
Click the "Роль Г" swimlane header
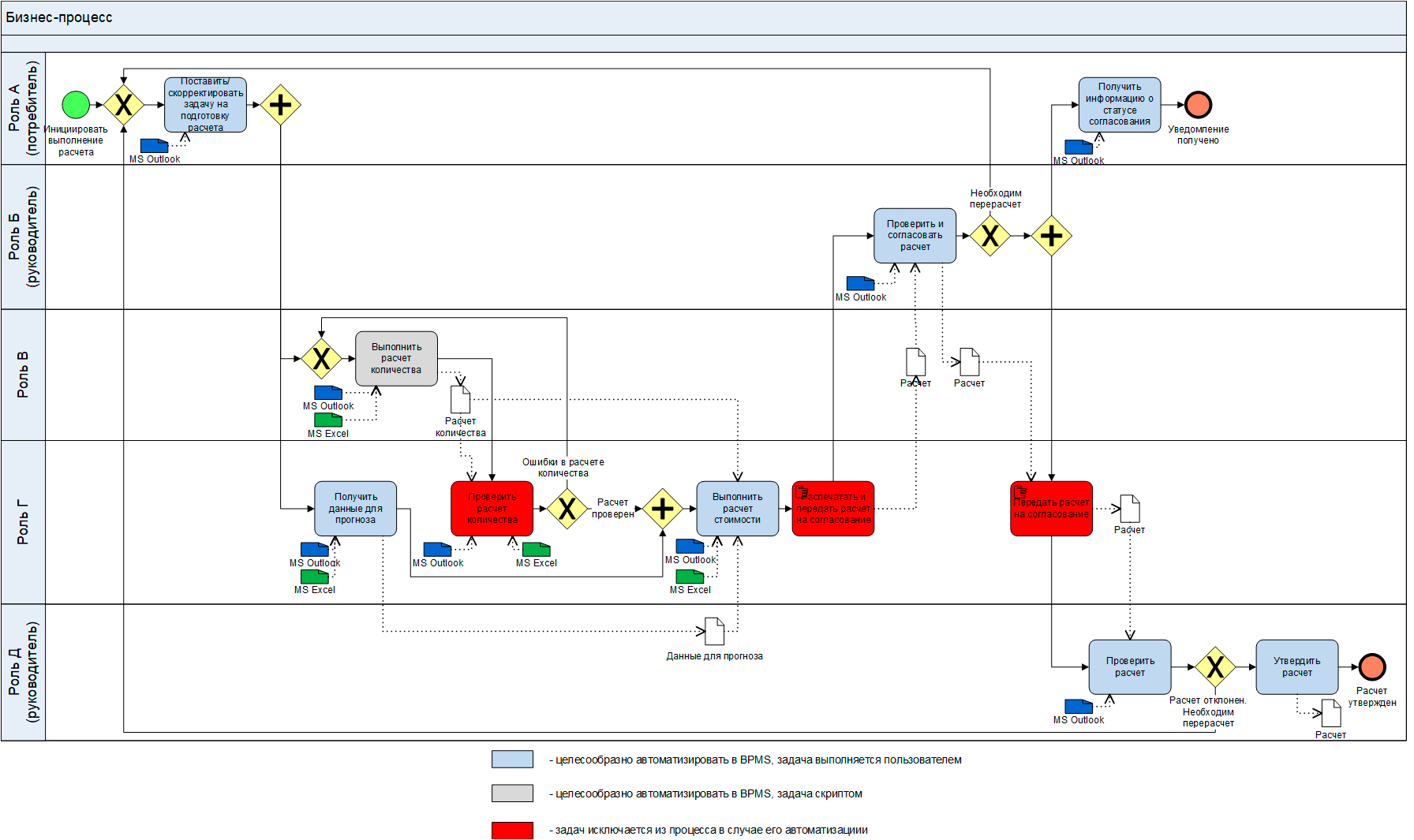23,522
